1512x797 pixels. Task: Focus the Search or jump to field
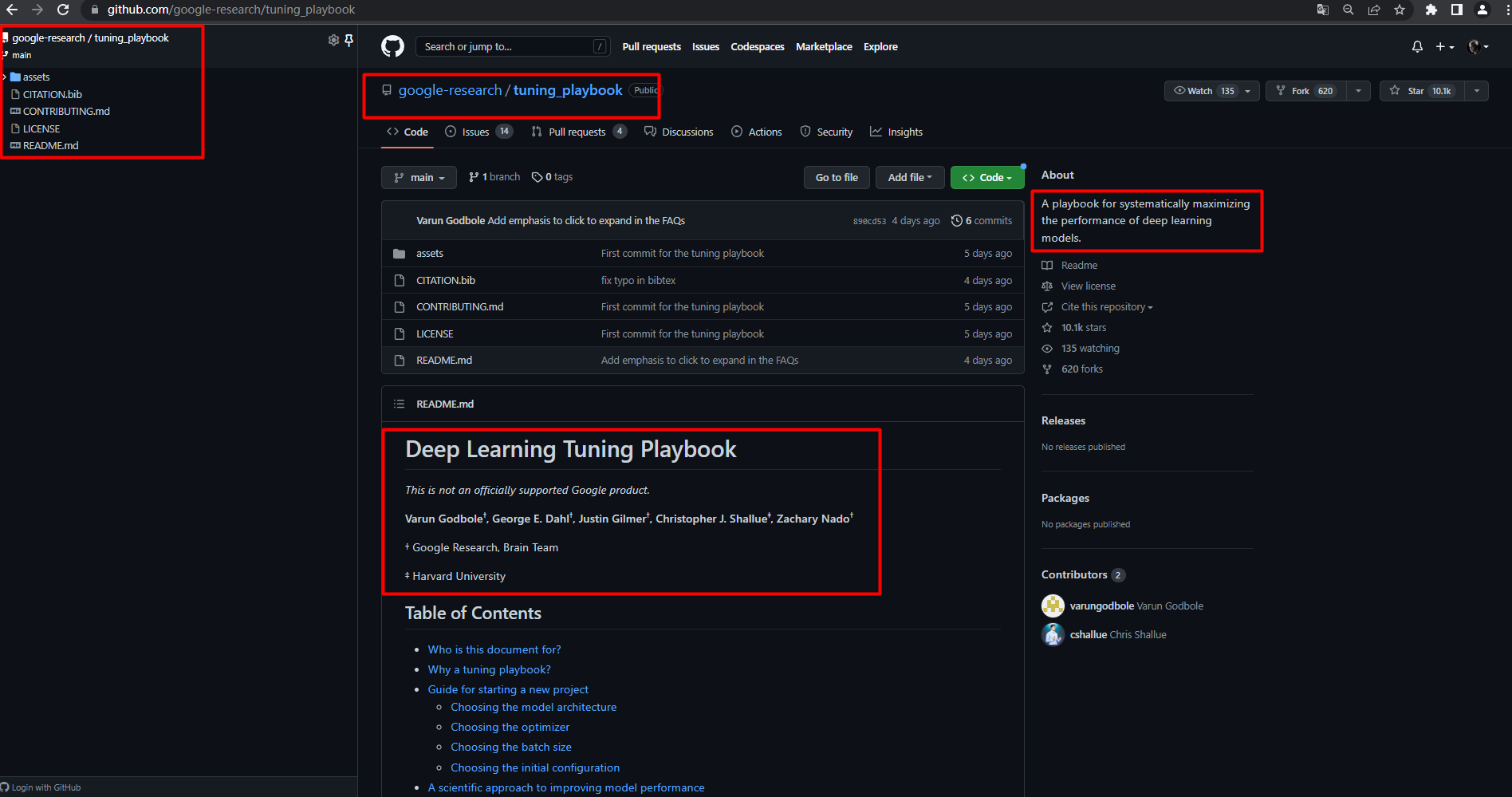point(513,46)
